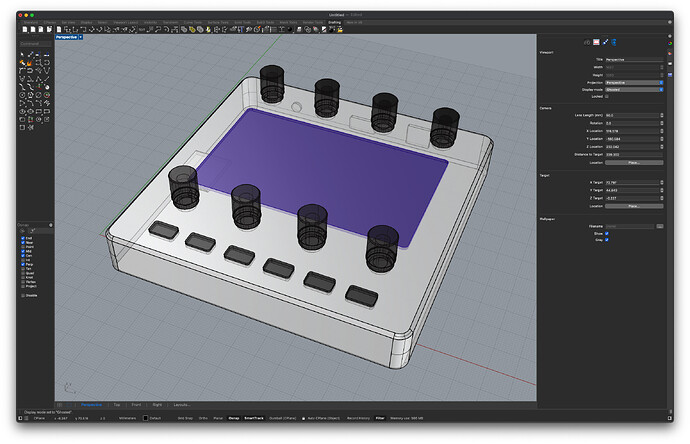Open Osnap panel gear options
The height and width of the screenshot is (444, 690).
51,225
